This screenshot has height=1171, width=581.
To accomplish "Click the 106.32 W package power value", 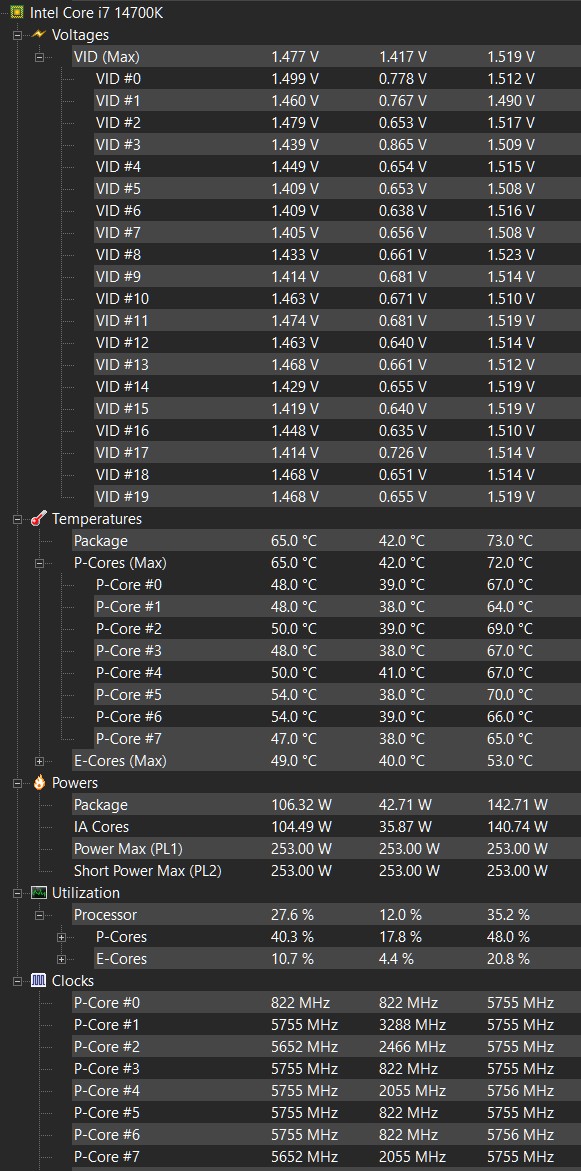I will (x=301, y=804).
